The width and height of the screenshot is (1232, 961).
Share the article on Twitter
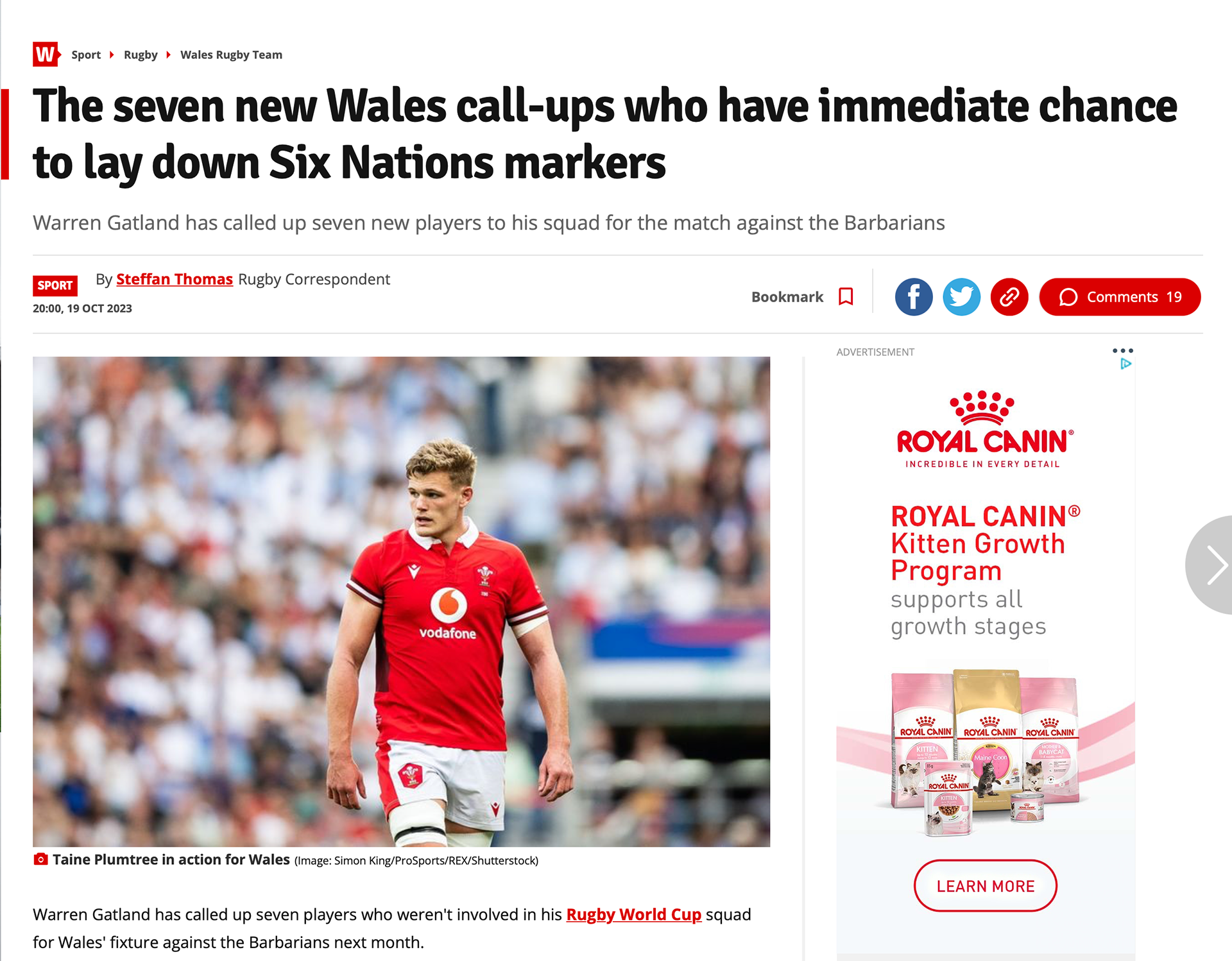[x=961, y=297]
